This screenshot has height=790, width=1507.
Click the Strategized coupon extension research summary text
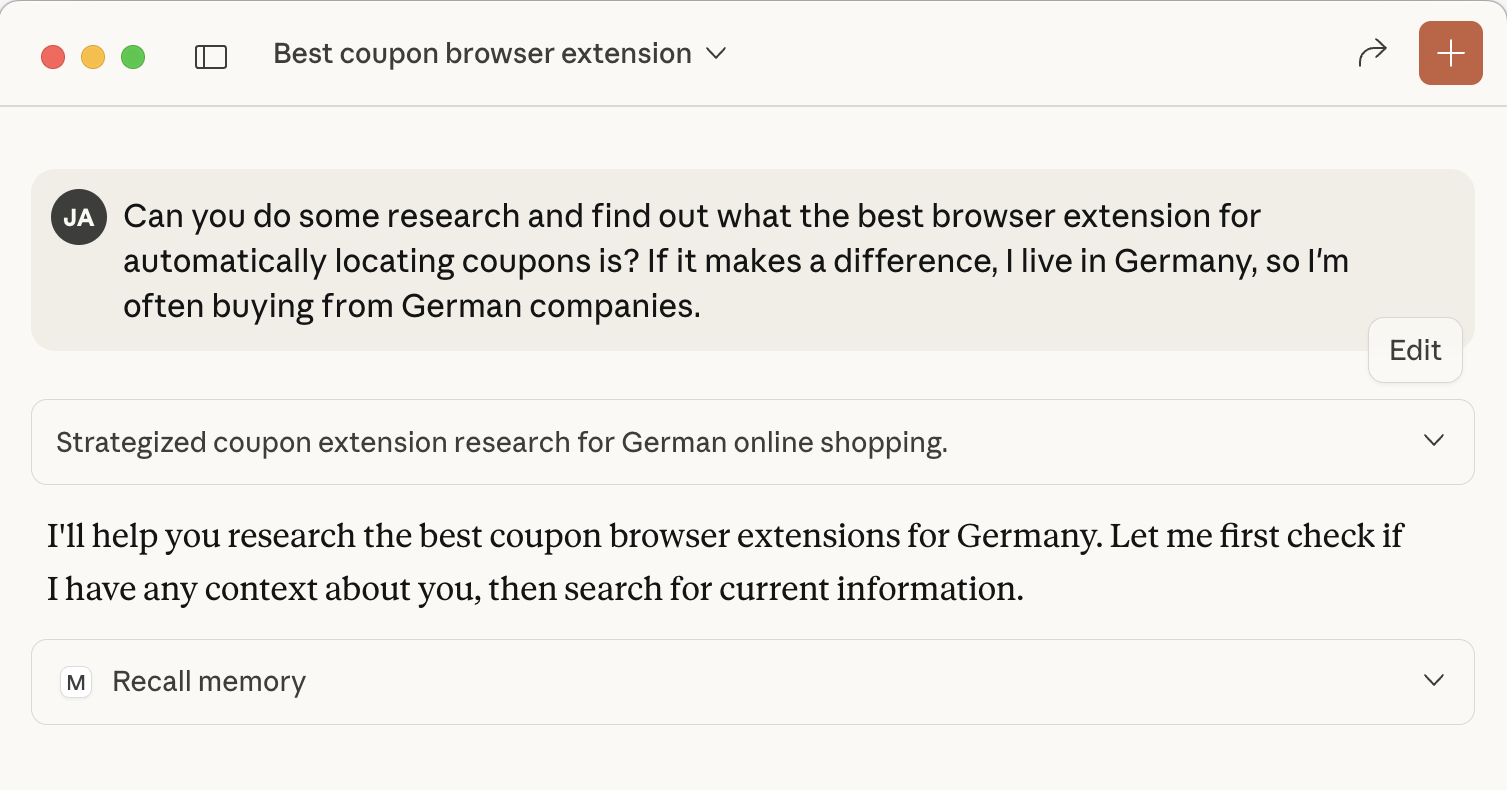click(x=501, y=442)
